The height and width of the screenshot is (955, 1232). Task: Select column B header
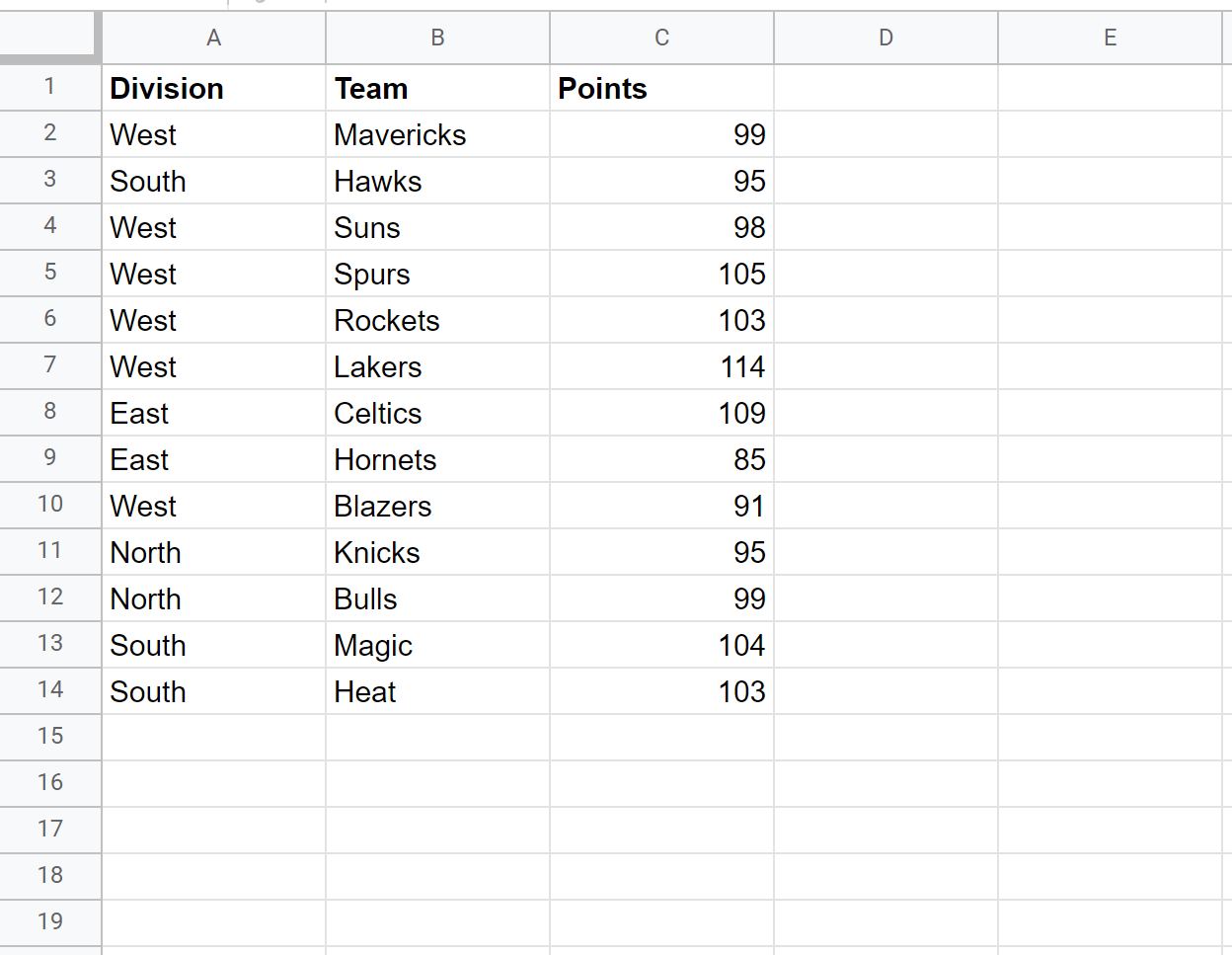pyautogui.click(x=437, y=38)
